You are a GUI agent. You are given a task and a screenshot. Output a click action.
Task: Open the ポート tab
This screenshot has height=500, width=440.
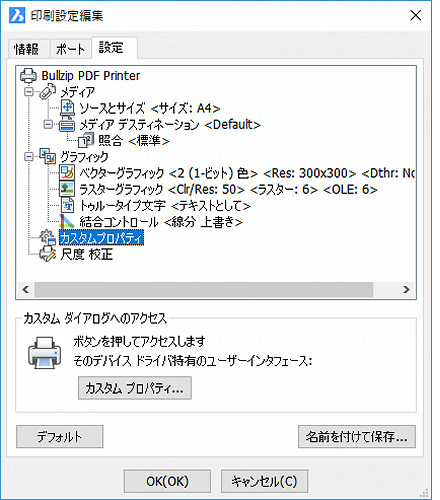pyautogui.click(x=70, y=49)
